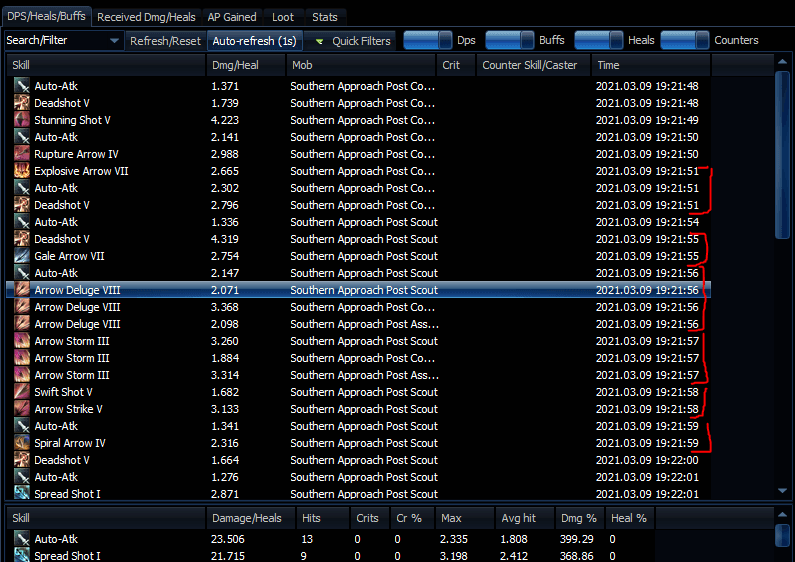Sort the log by the Time column header
The width and height of the screenshot is (795, 562).
click(650, 65)
